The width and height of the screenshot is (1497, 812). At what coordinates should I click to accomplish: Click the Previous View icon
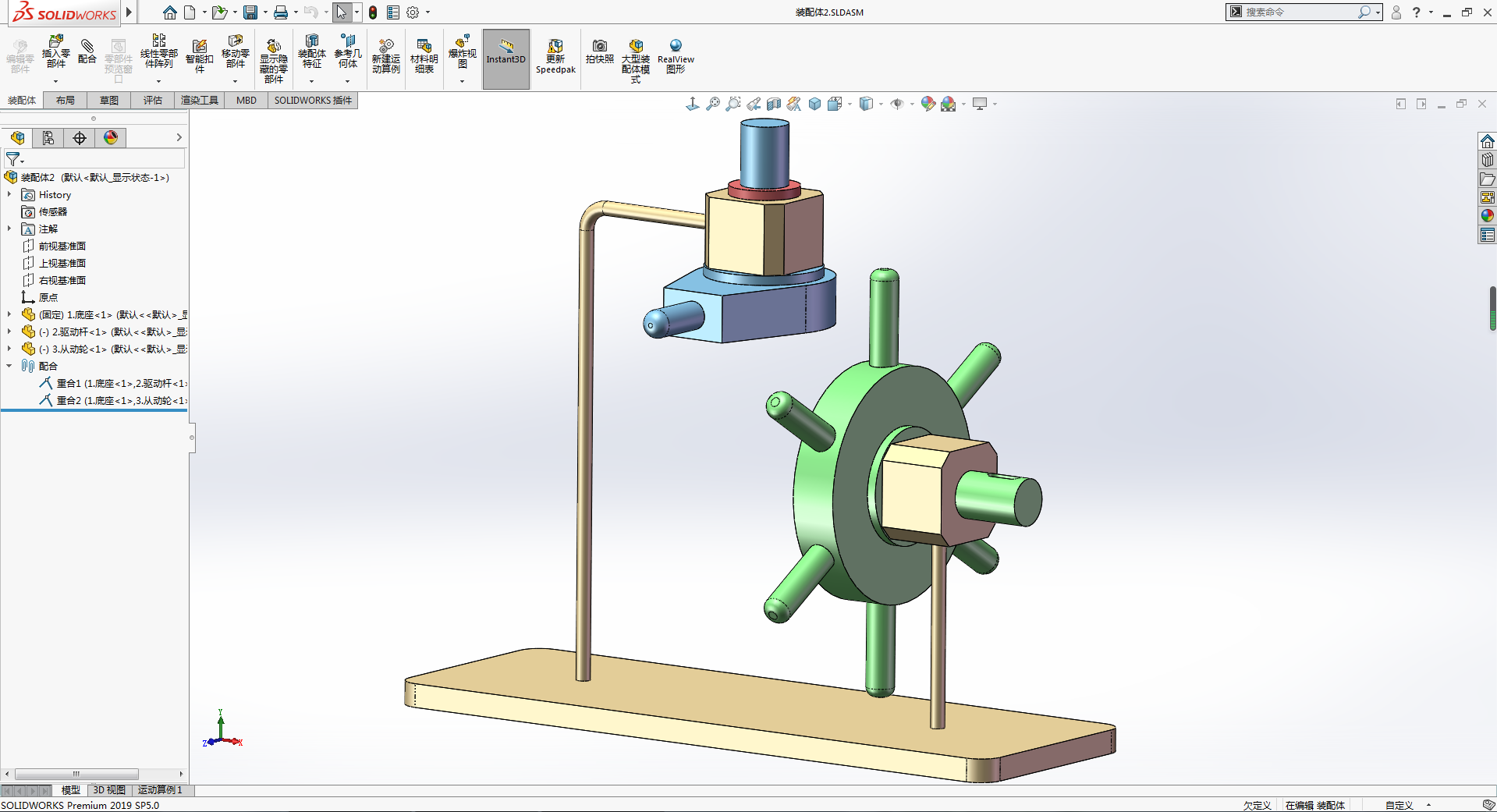coord(754,104)
